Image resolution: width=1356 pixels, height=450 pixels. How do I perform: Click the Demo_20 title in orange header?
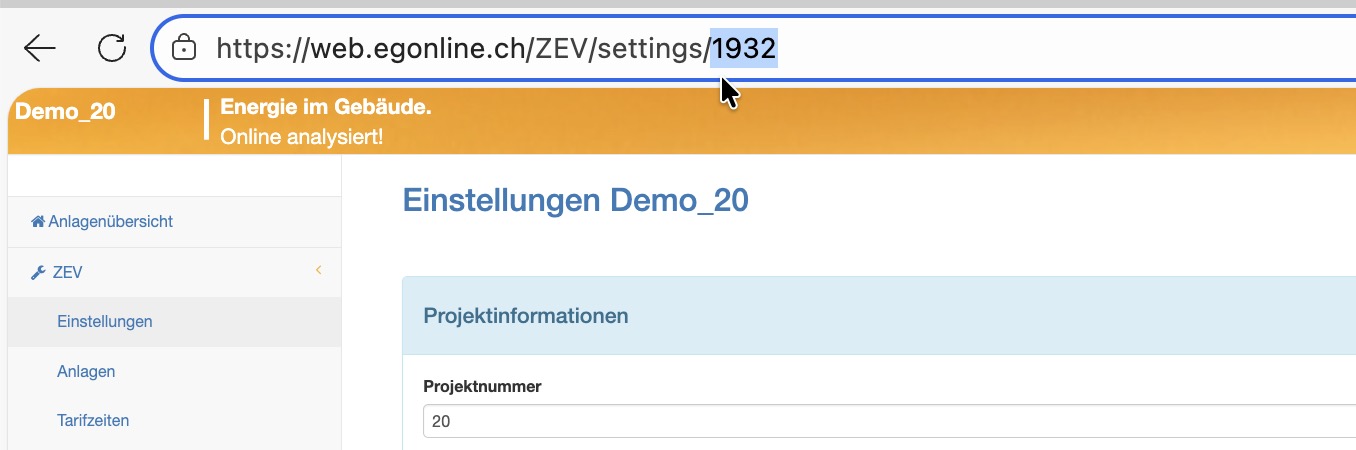click(66, 111)
